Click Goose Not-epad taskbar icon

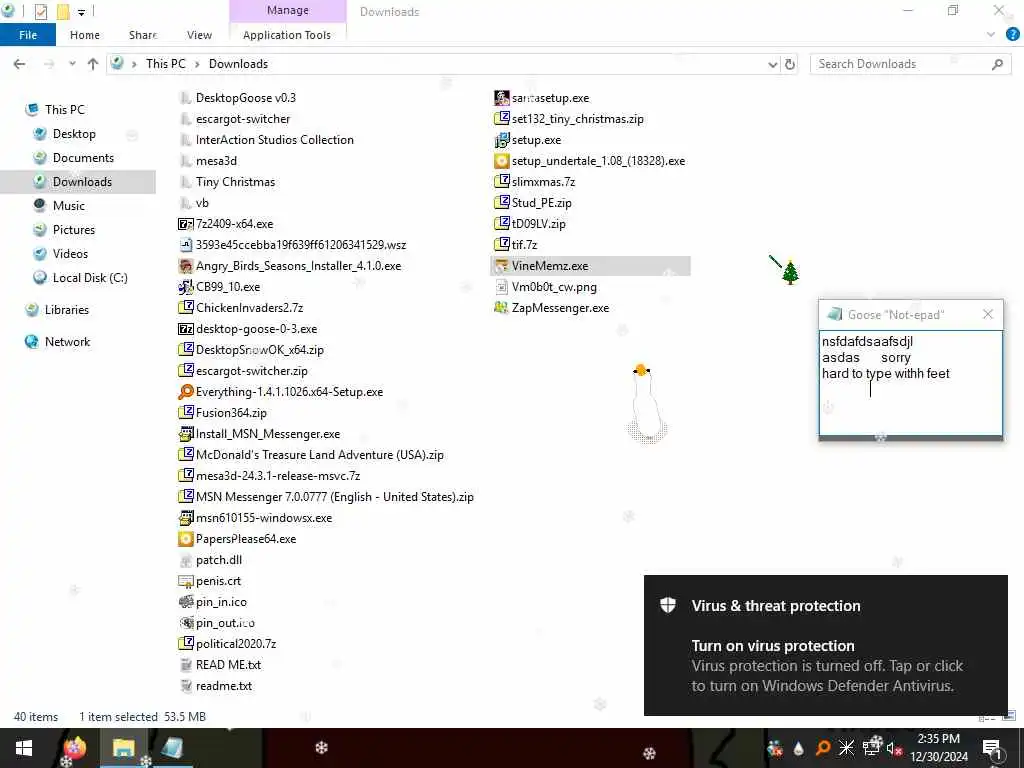tap(172, 748)
